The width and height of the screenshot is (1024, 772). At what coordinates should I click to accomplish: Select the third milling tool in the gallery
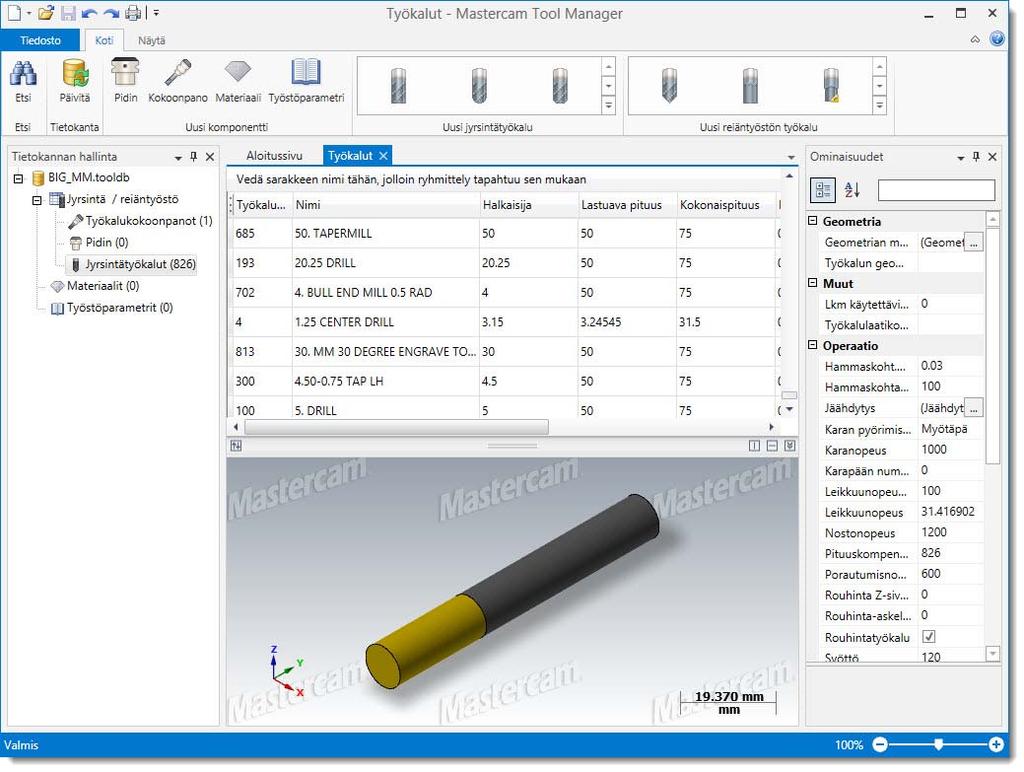click(560, 86)
